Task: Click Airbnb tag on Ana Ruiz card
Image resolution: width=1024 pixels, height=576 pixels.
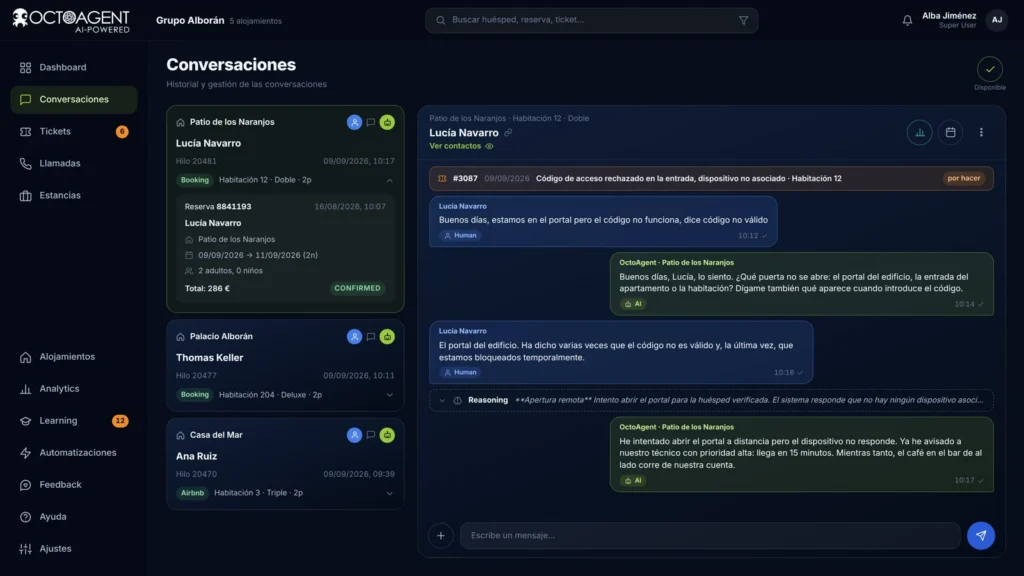Action: coord(192,493)
